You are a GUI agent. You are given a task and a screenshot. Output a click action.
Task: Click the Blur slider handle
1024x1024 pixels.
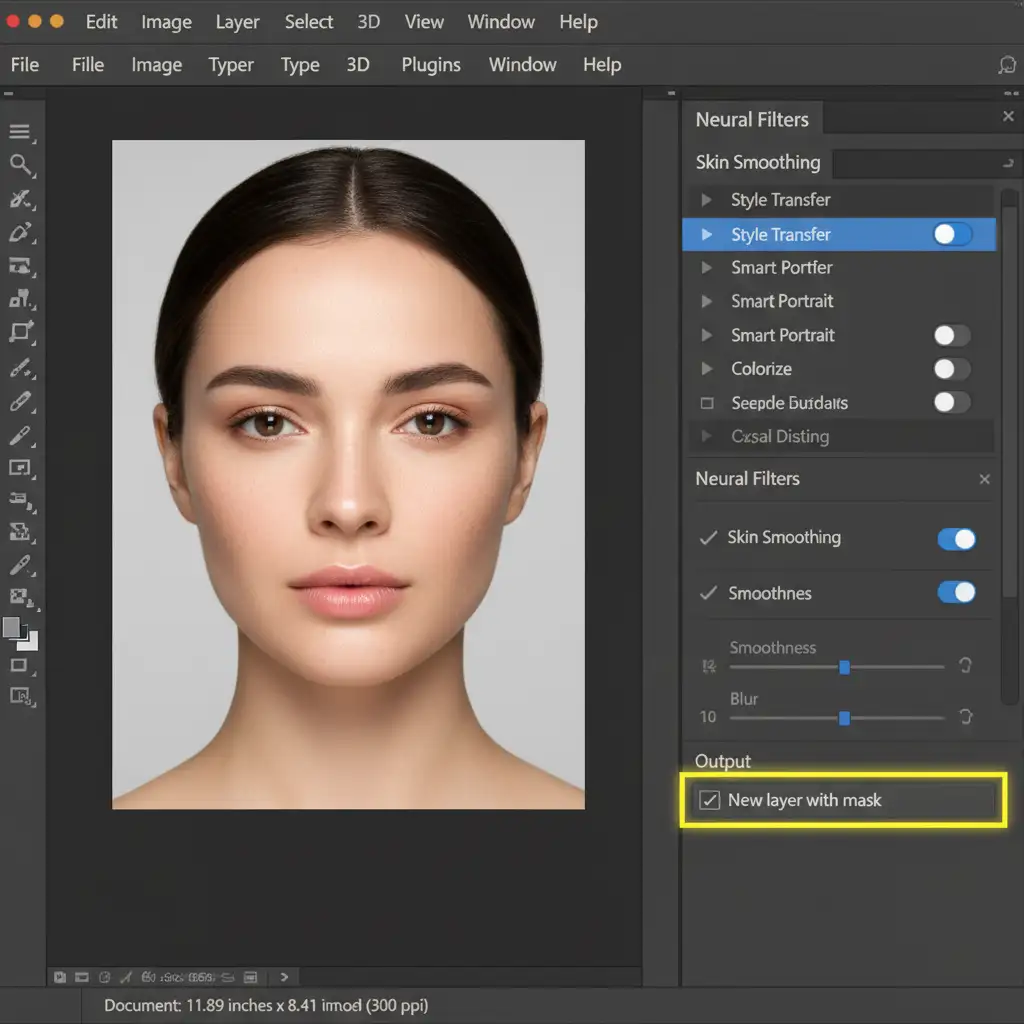click(x=845, y=717)
